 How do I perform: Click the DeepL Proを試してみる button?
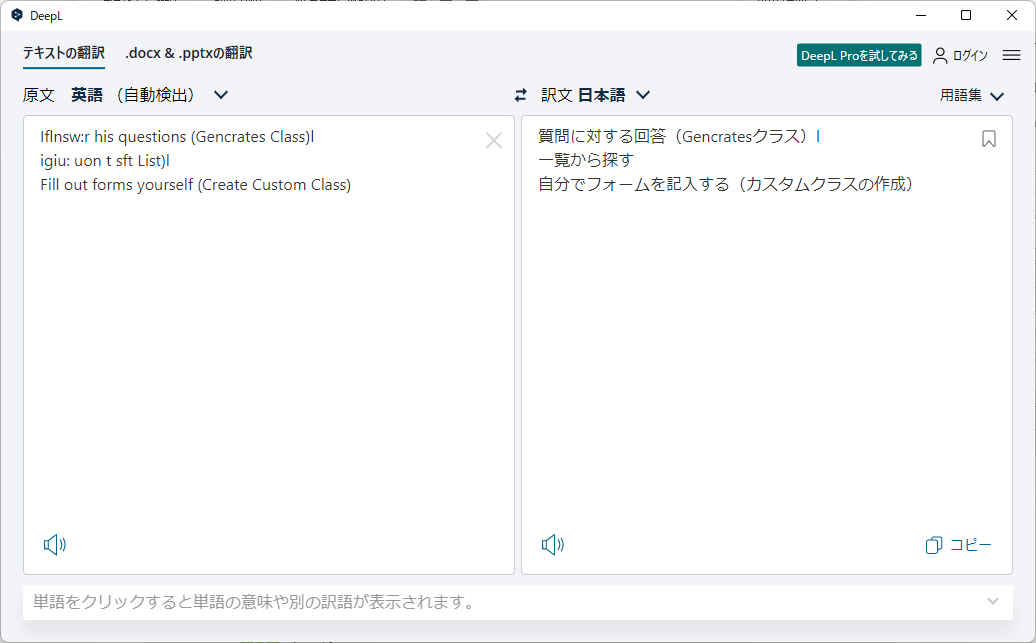click(859, 55)
